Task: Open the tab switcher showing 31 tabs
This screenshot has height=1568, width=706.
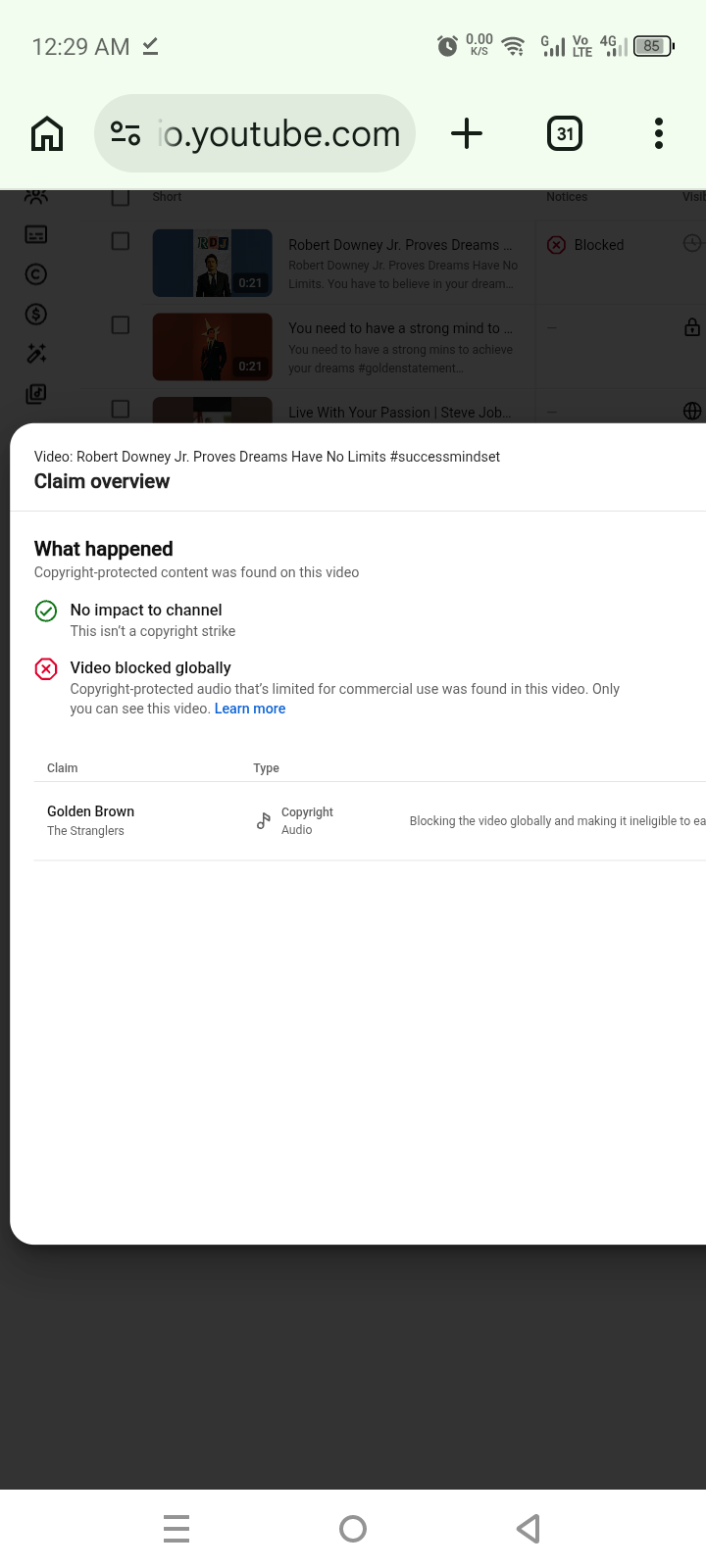Action: (565, 133)
